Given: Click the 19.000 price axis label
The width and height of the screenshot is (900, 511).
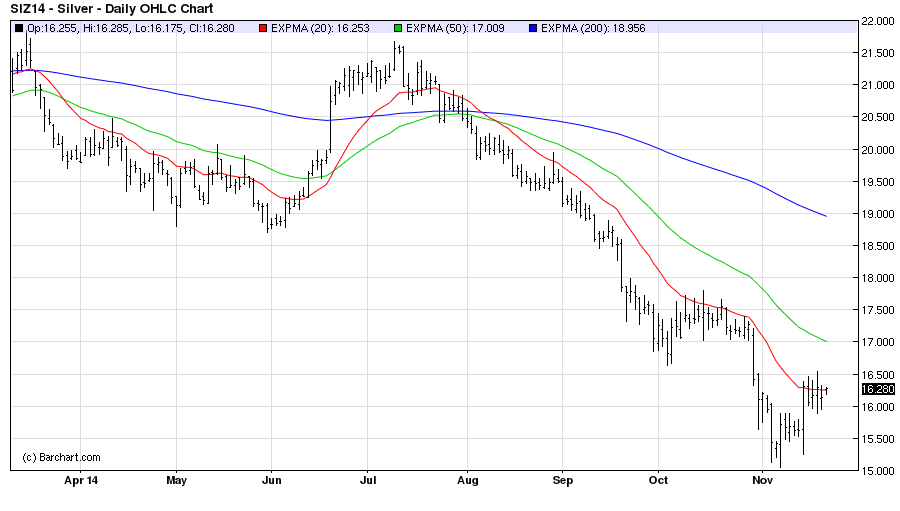Looking at the screenshot, I should (x=877, y=214).
